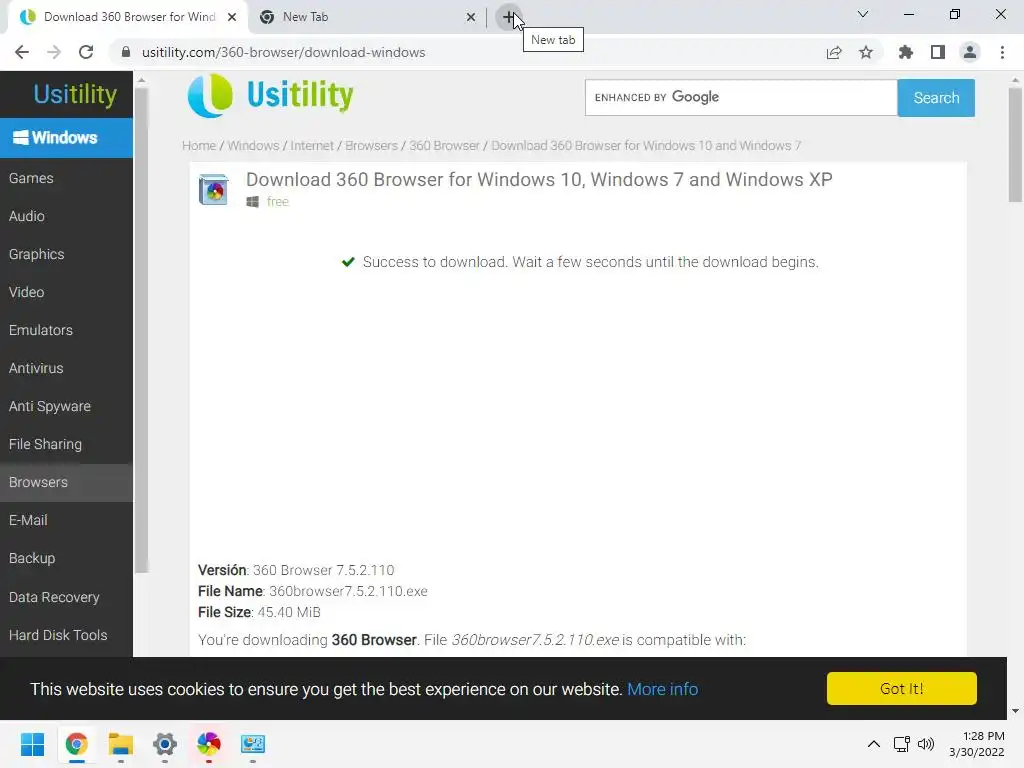Viewport: 1024px width, 768px height.
Task: Click the browser forward arrow
Action: 54,52
